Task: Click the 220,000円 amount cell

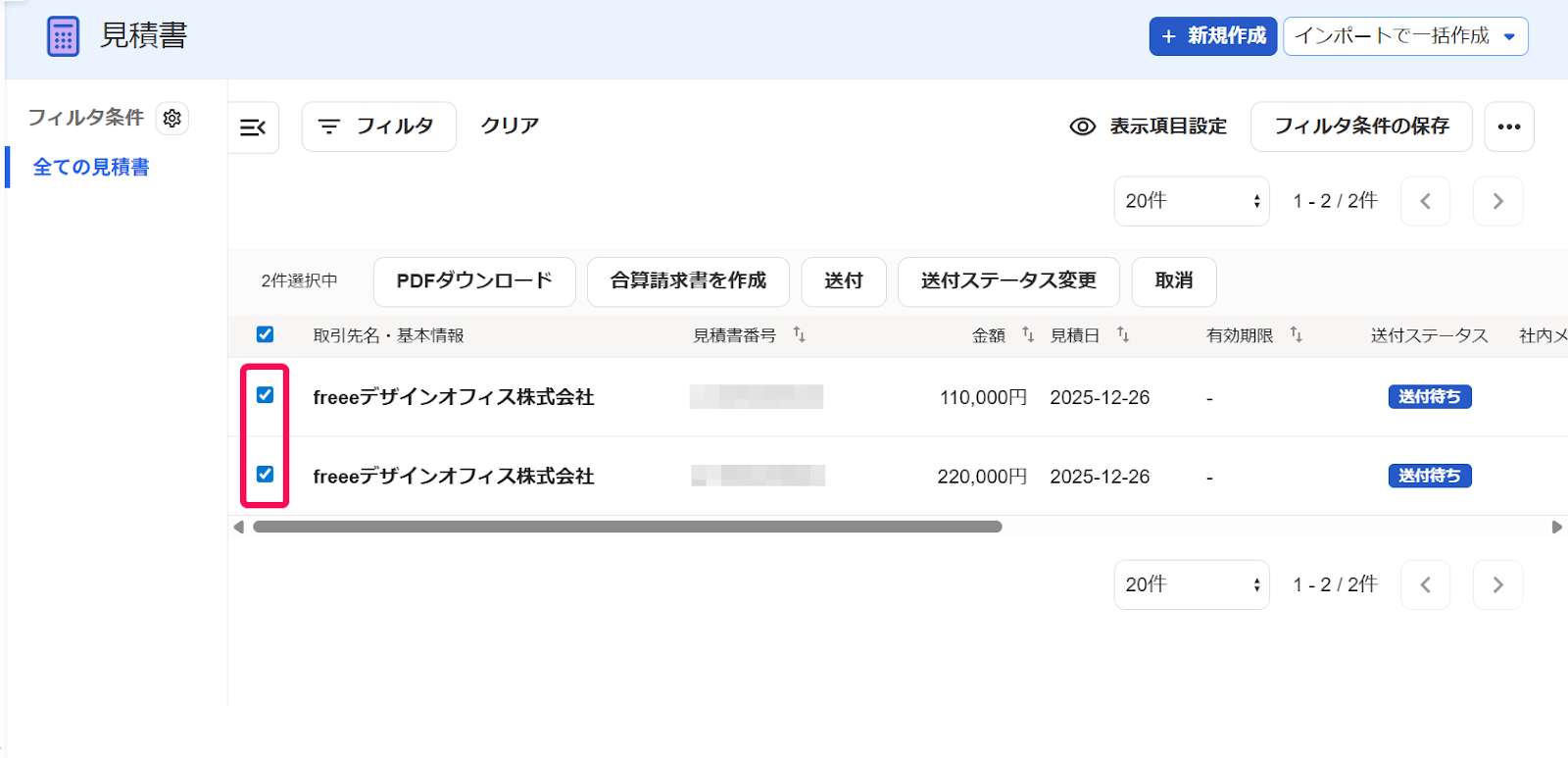Action: pyautogui.click(x=982, y=477)
